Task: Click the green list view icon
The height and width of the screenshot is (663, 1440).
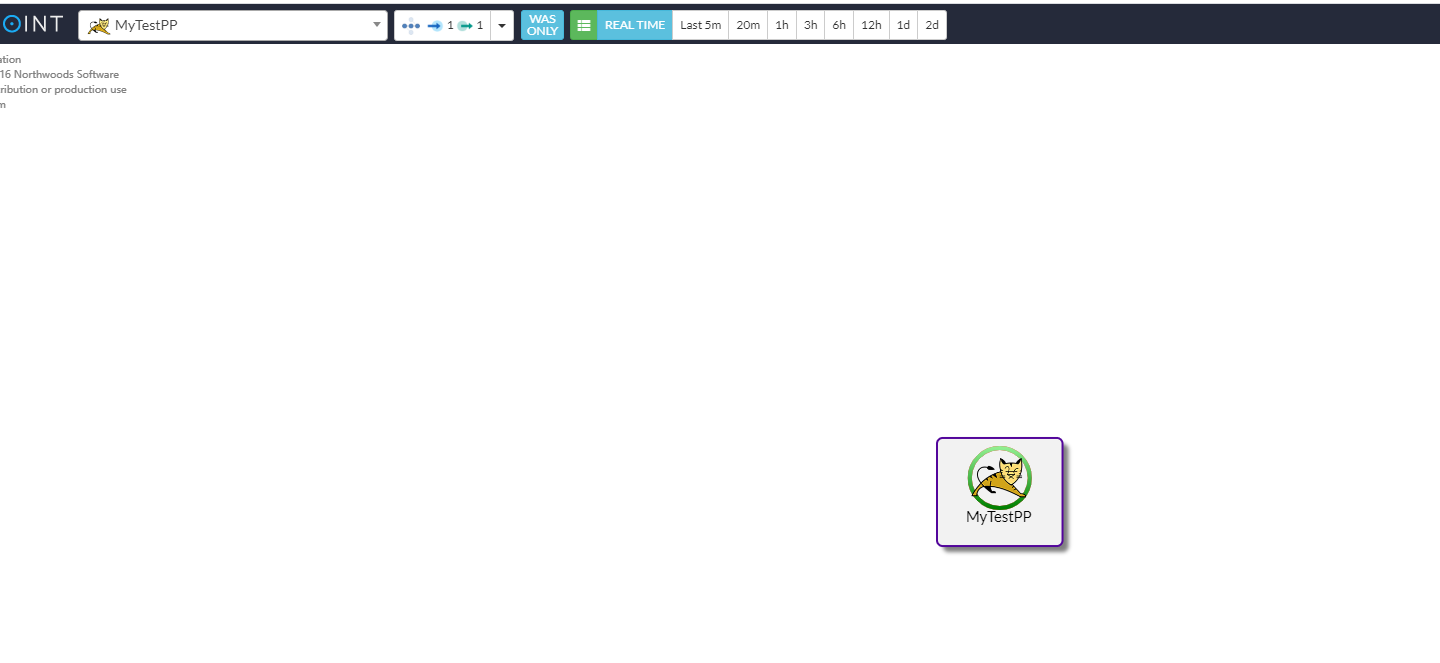Action: click(x=584, y=26)
